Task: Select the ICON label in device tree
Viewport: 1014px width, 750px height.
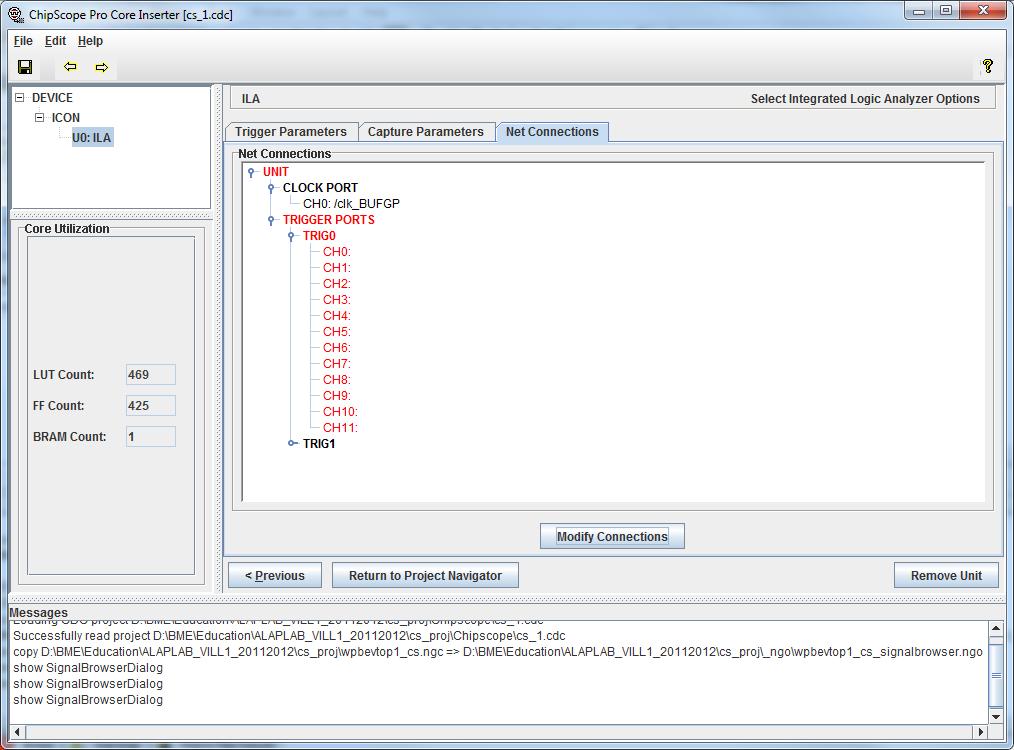Action: click(66, 118)
